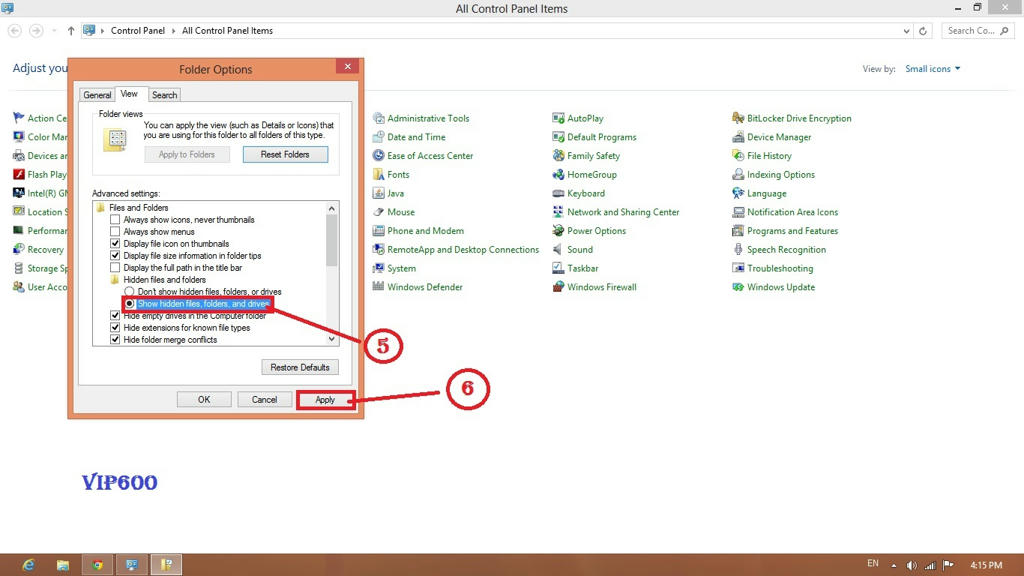Click the Search Control Panel field
Screen dimensions: 1024x576
coord(978,31)
